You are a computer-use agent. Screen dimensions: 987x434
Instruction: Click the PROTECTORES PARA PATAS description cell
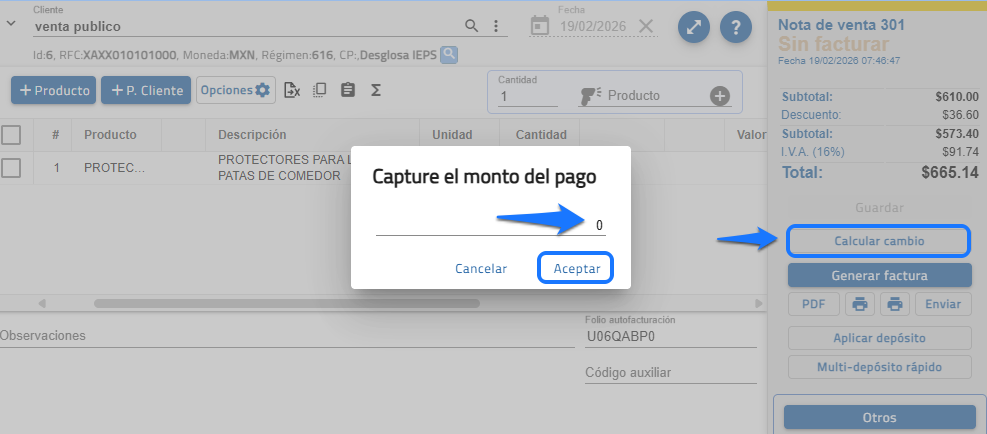click(x=284, y=168)
